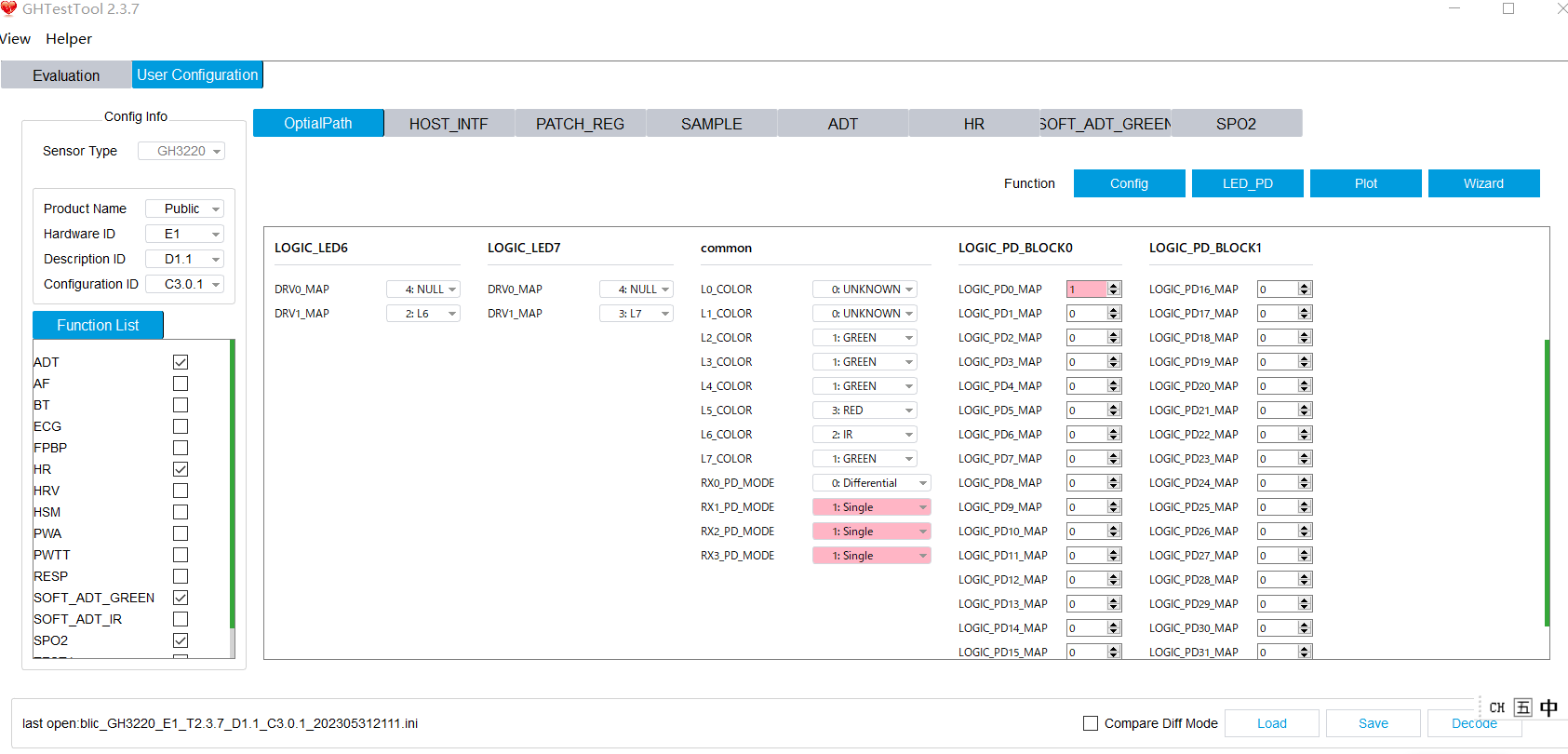This screenshot has width=1568, height=754.
Task: Click the LOGIC_PD1_MAP value field
Action: [1086, 314]
